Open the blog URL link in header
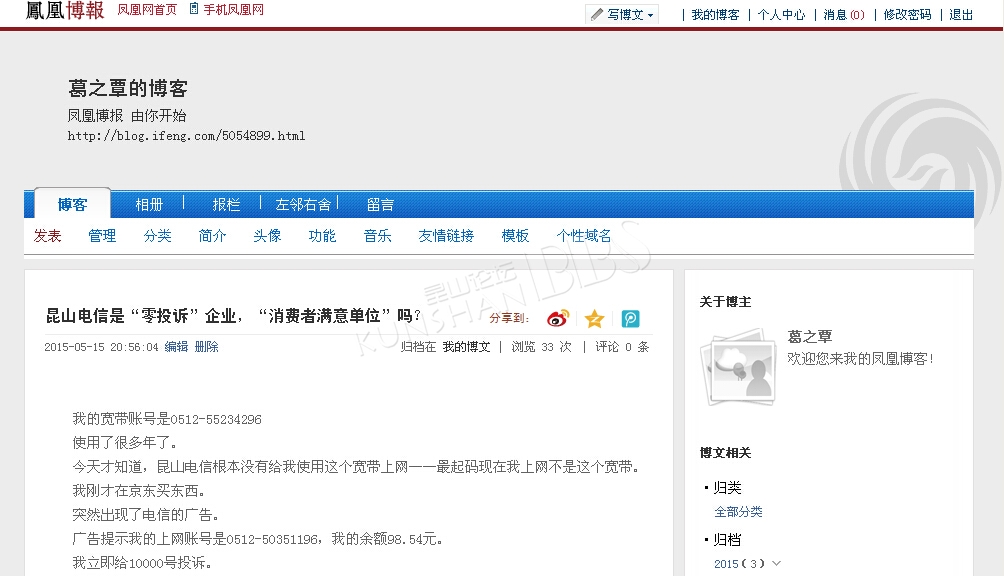This screenshot has height=576, width=1004. [x=186, y=136]
